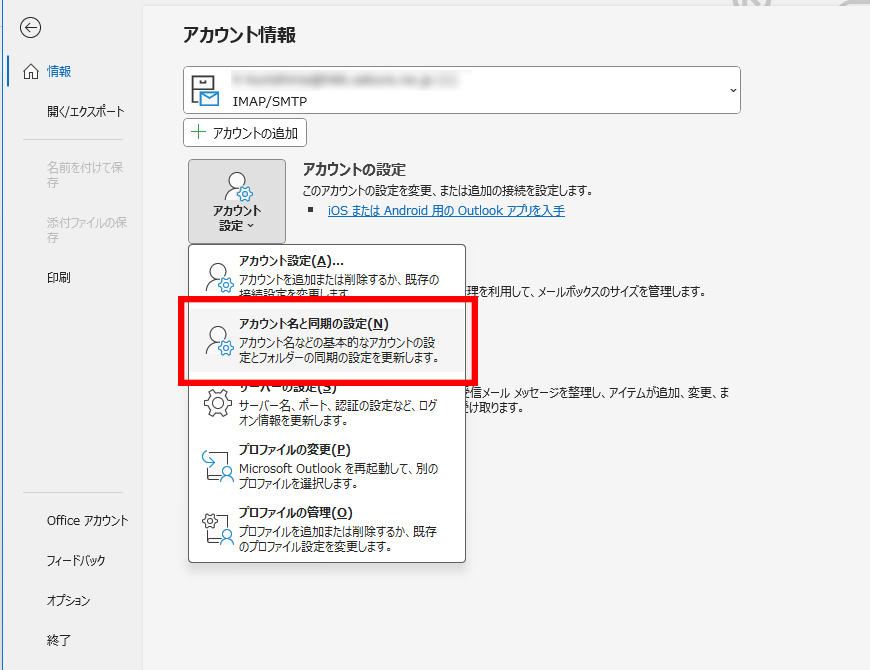This screenshot has height=670, width=870.
Task: Click the サーバーの設定 gear icon
Action: point(218,401)
